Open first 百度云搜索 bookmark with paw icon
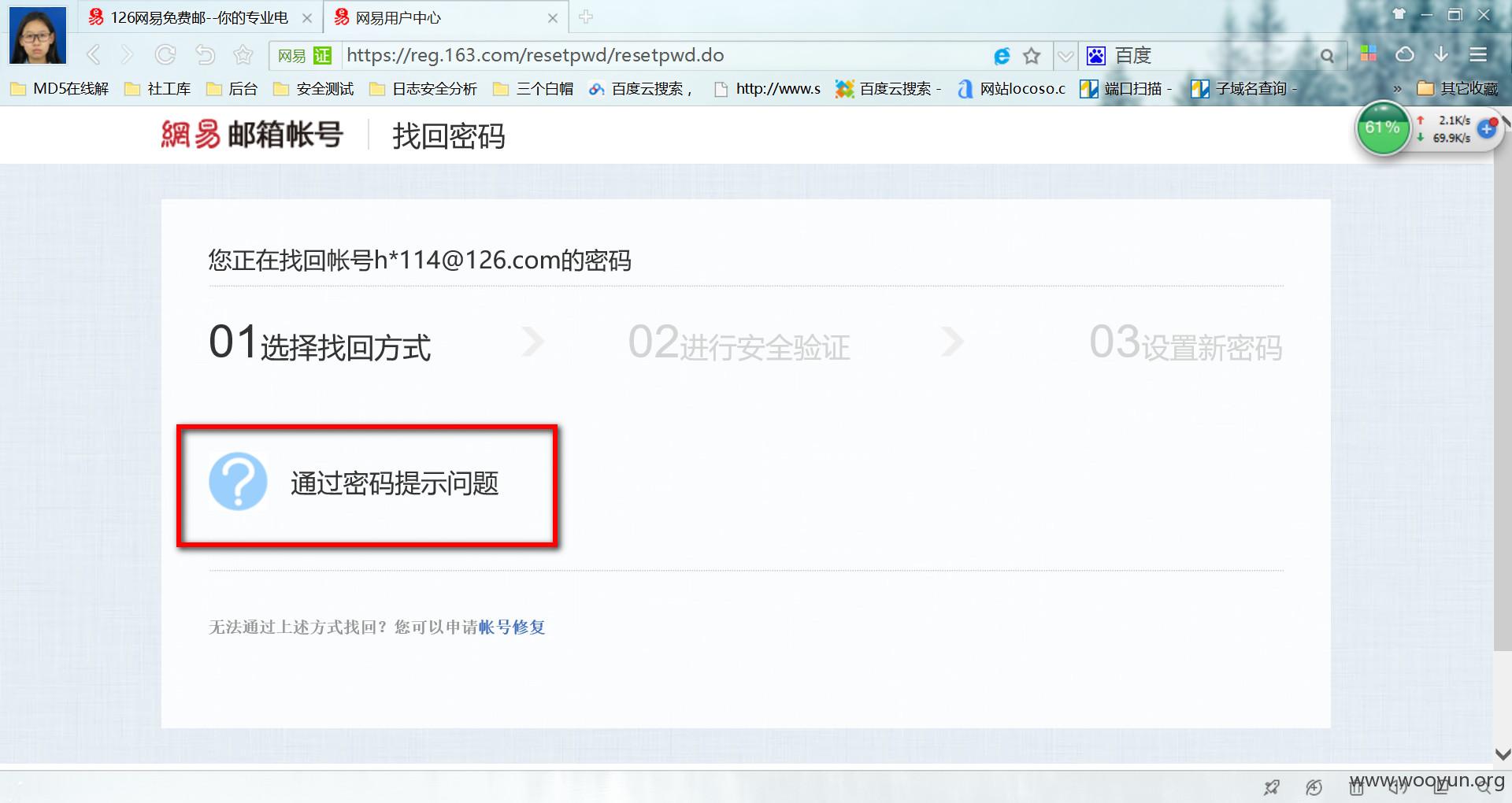 (x=640, y=89)
